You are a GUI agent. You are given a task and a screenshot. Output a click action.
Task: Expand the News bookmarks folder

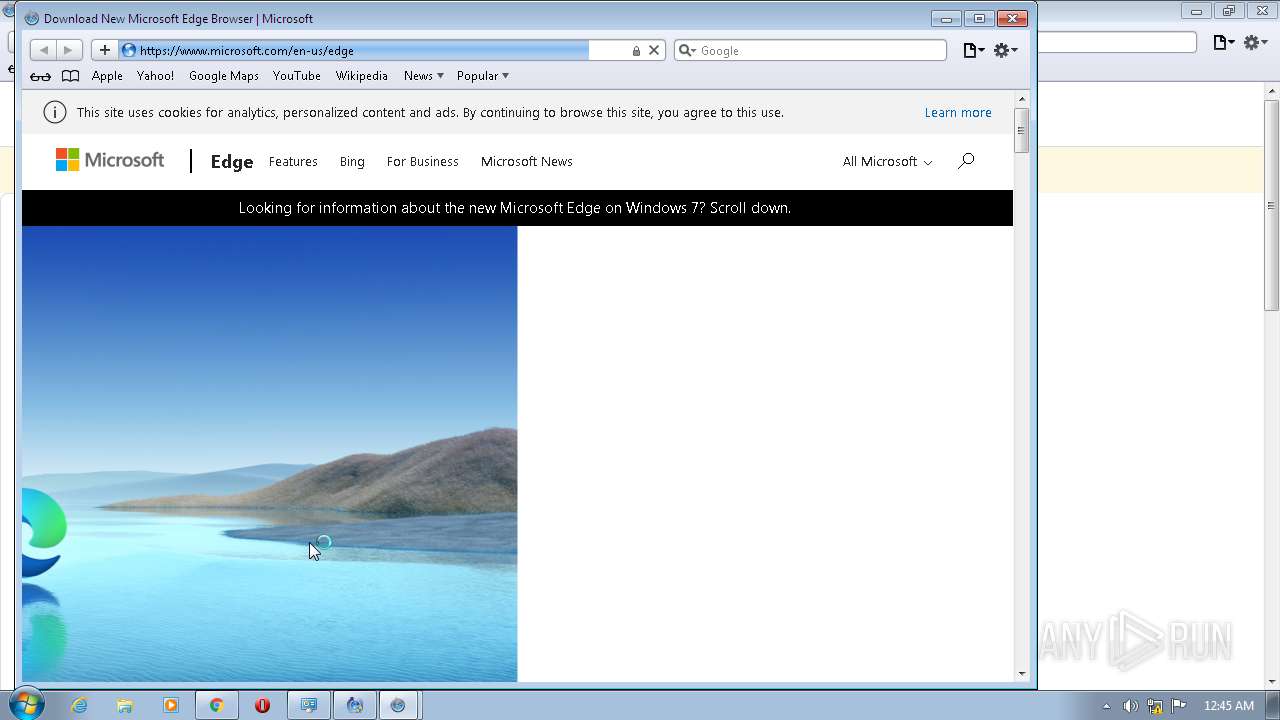[424, 76]
